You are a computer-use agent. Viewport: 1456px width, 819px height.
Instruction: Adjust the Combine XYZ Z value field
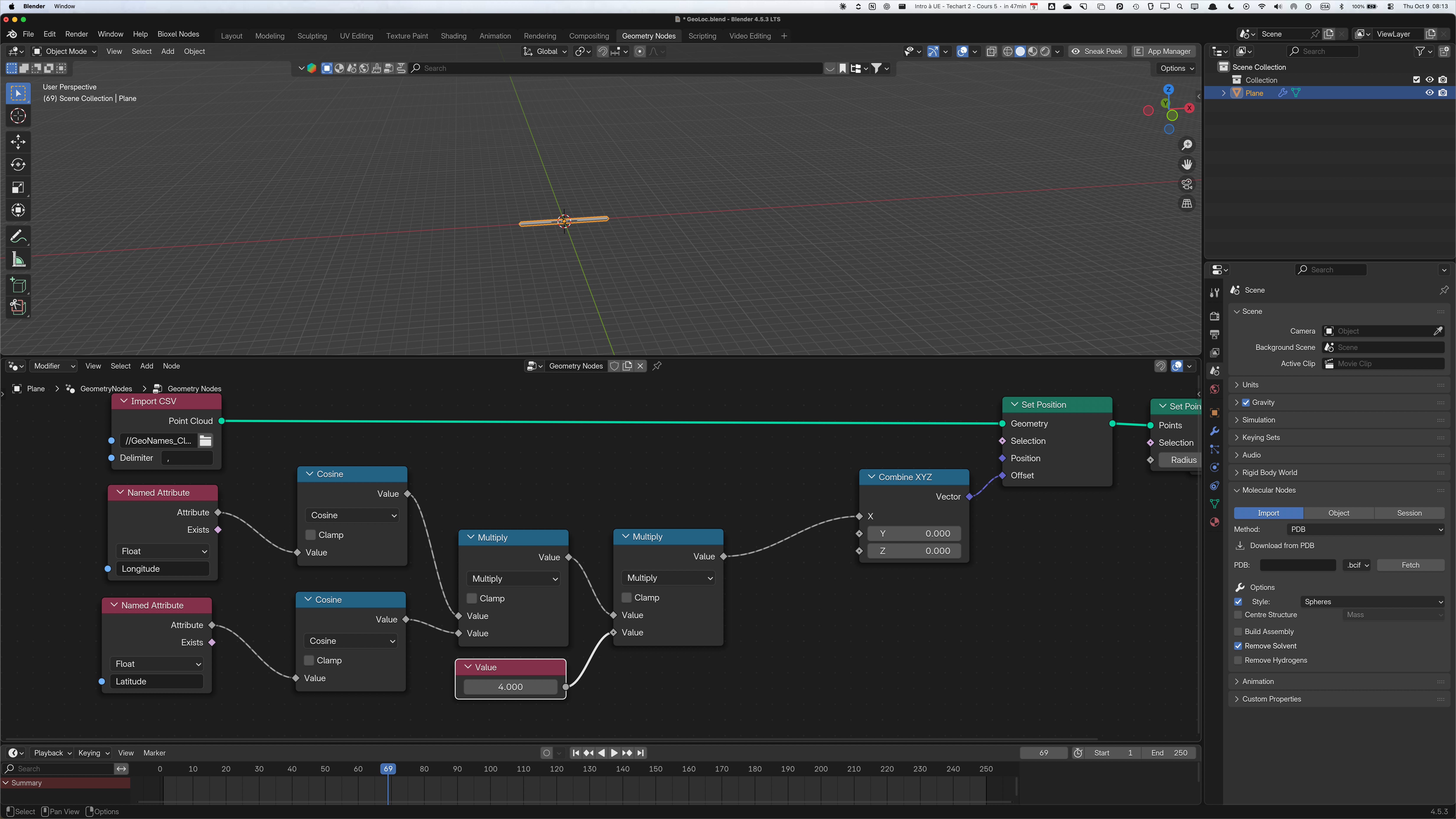click(914, 551)
